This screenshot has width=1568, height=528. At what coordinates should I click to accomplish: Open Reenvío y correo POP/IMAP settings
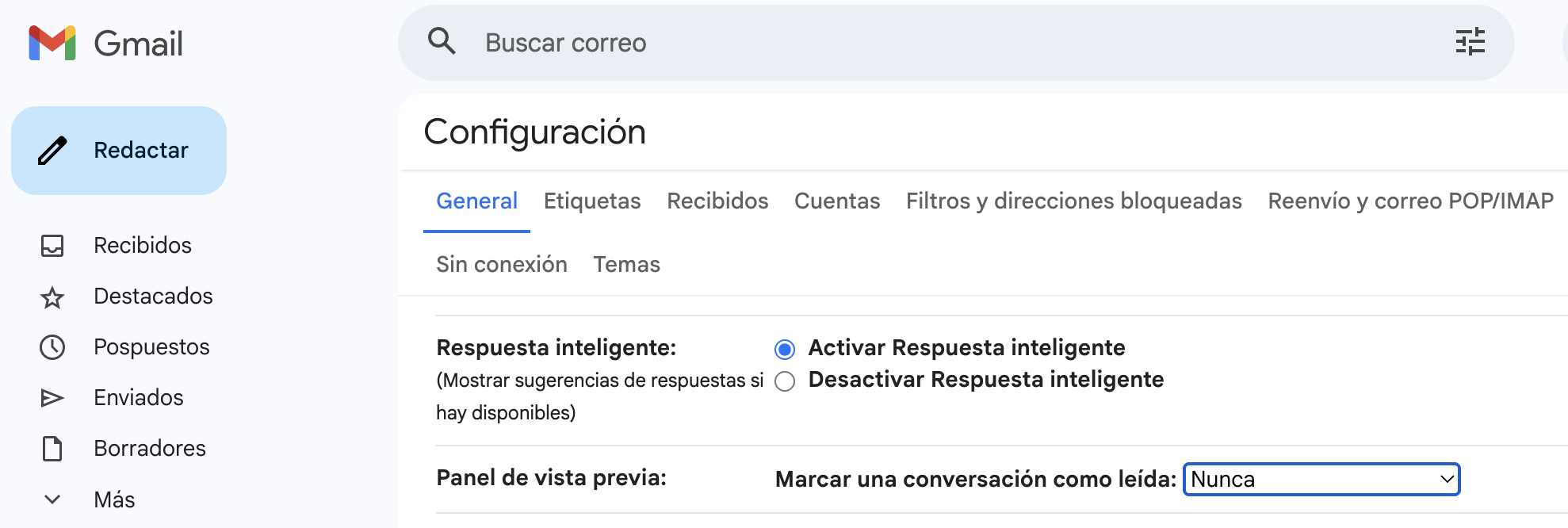1409,201
